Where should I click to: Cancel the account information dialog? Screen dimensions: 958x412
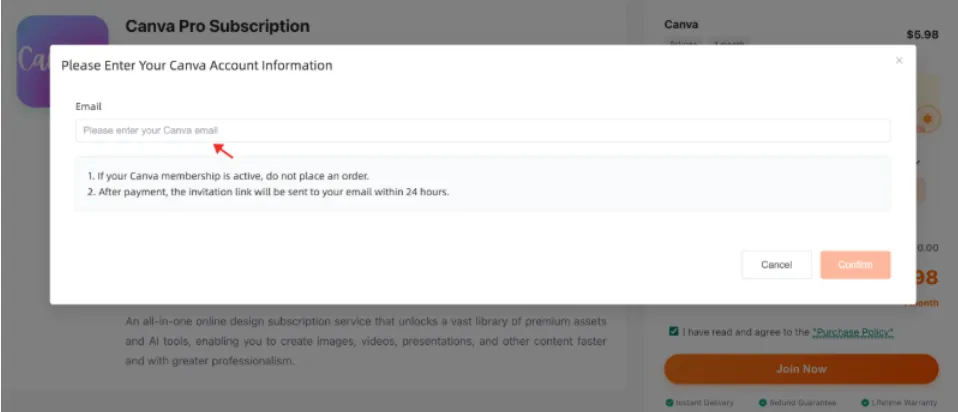(777, 265)
